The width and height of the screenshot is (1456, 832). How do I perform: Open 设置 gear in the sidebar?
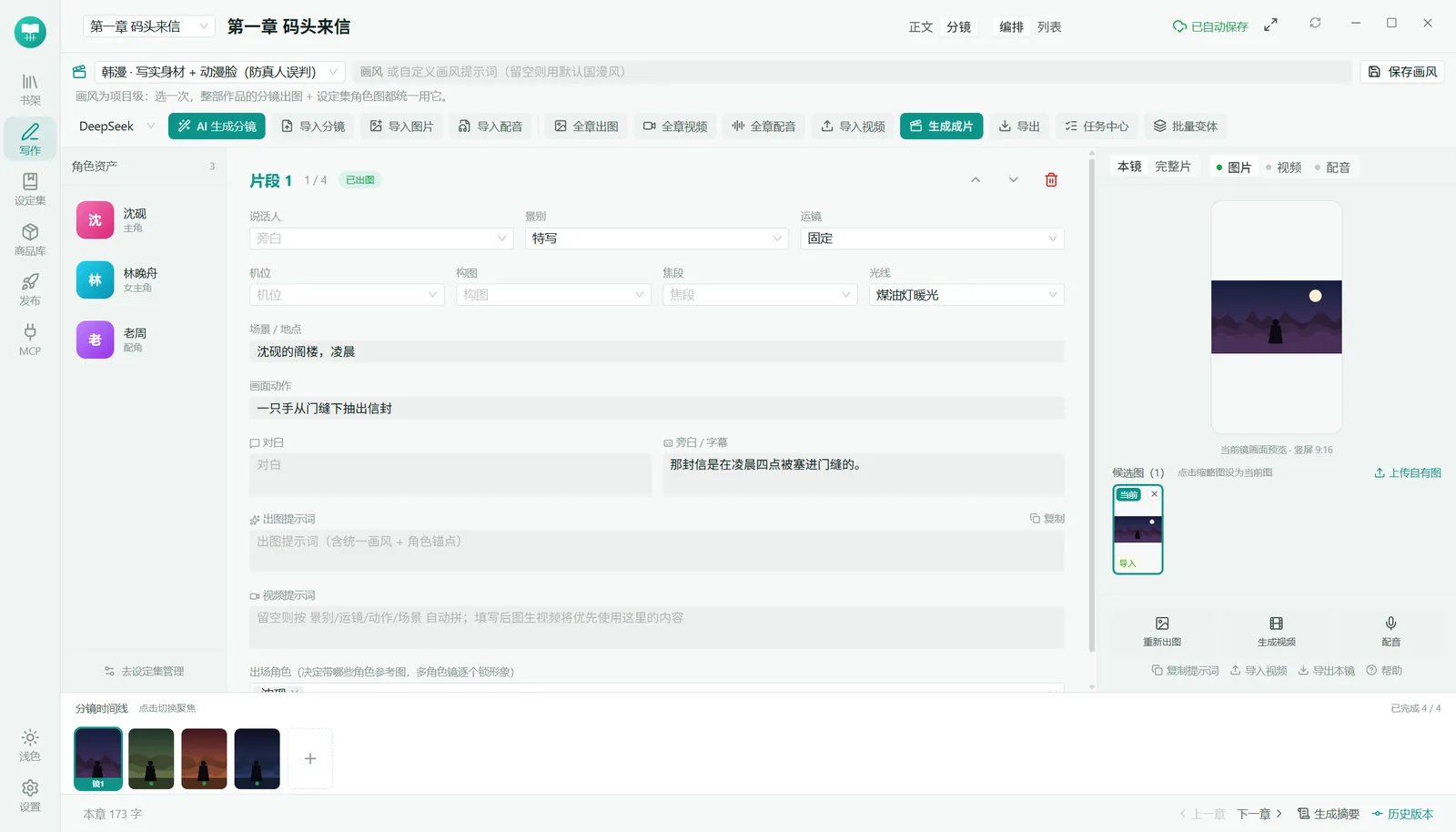tap(30, 795)
